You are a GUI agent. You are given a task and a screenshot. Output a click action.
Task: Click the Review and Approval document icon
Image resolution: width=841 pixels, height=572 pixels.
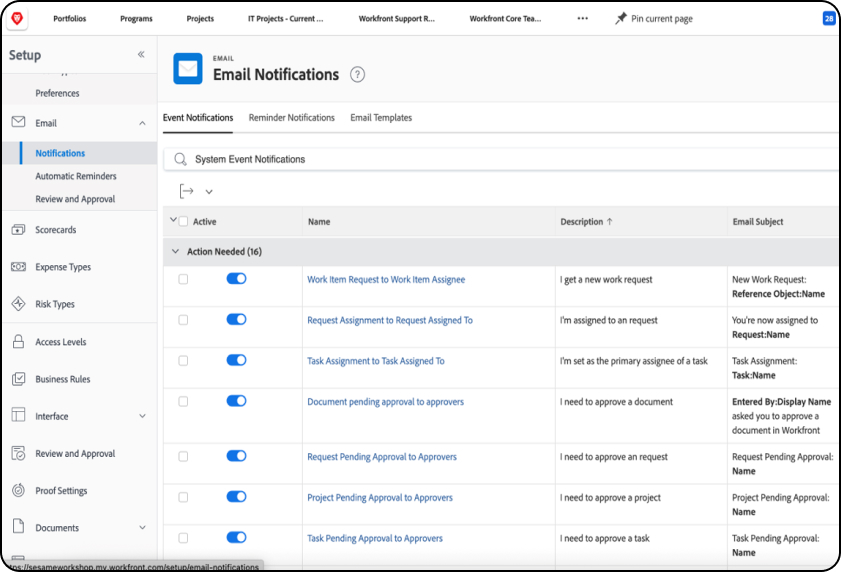(x=18, y=453)
